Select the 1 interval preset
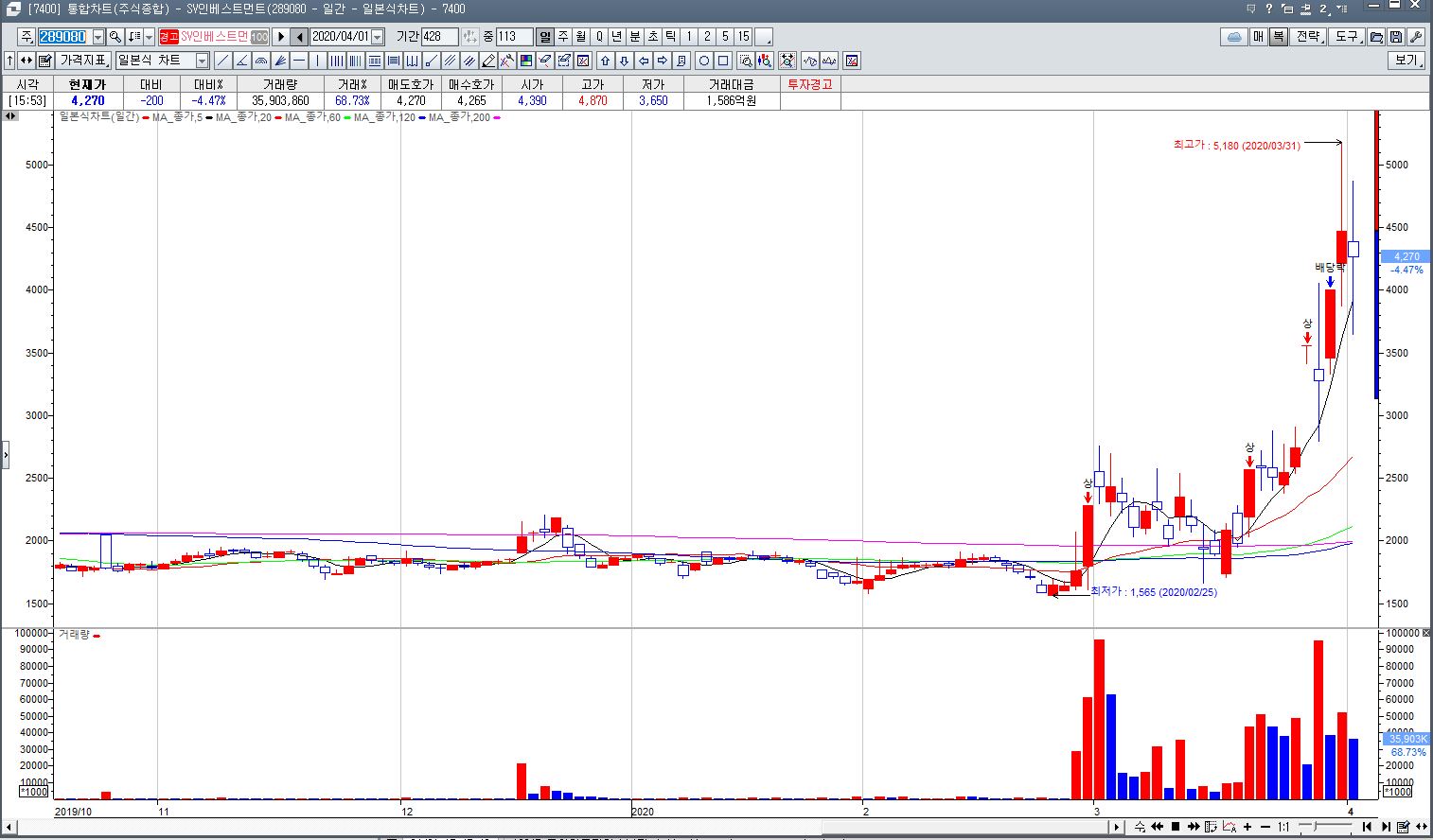Image resolution: width=1433 pixels, height=840 pixels. pos(689,37)
